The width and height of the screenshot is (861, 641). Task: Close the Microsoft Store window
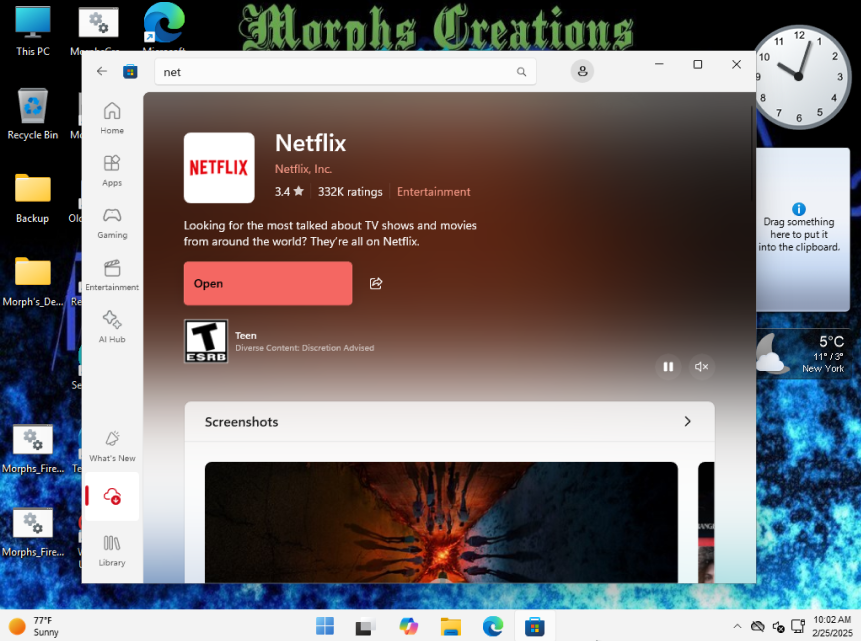pos(736,64)
